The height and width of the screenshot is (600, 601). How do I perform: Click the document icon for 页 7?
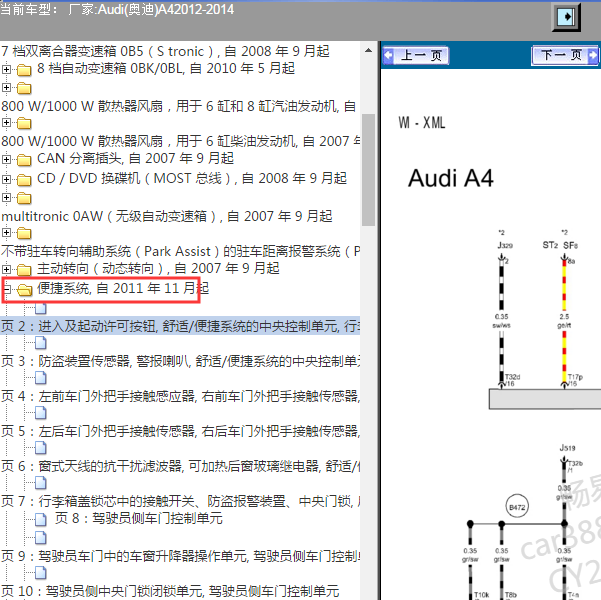click(41, 483)
